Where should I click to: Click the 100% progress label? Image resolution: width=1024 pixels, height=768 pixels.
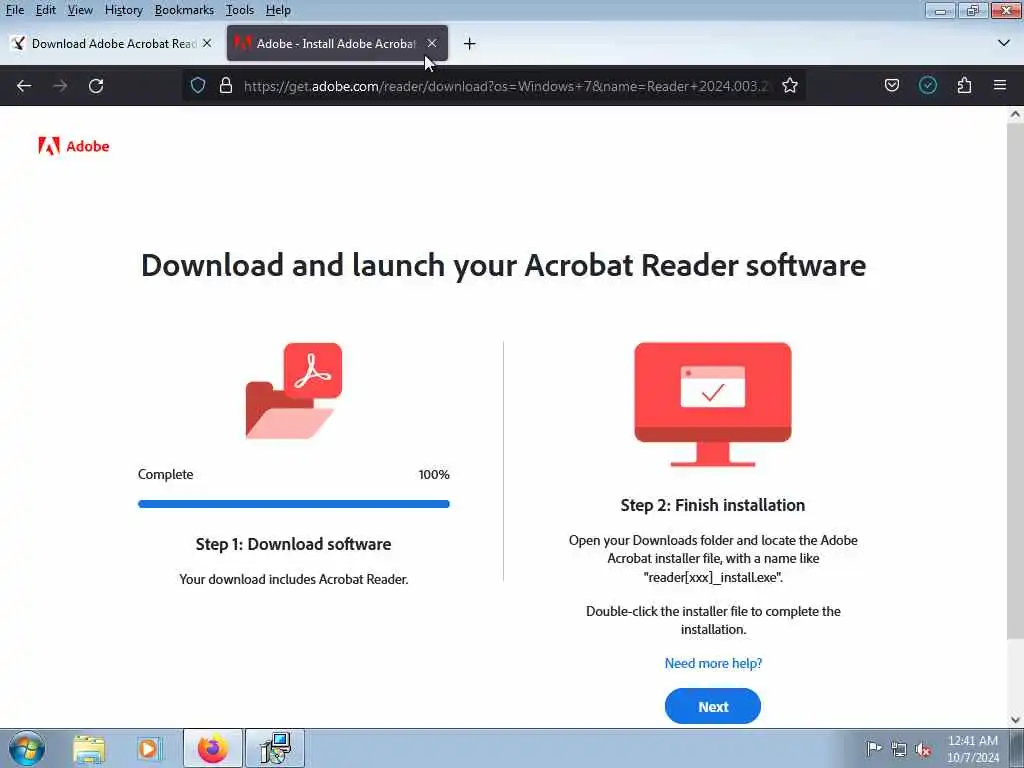434,475
